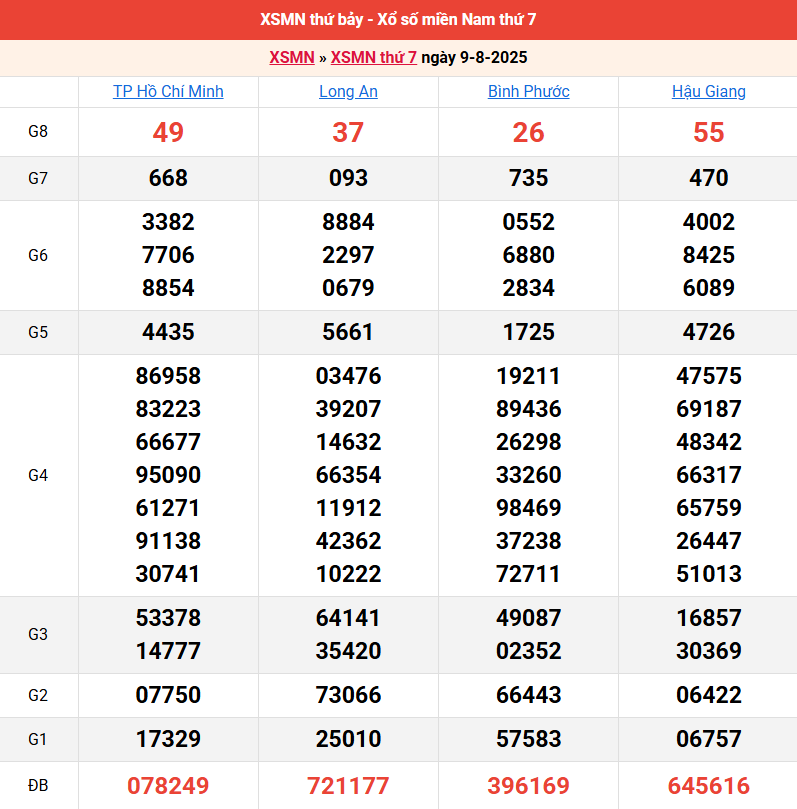The width and height of the screenshot is (797, 809).
Task: Click G4 number 47575
Action: point(709,376)
